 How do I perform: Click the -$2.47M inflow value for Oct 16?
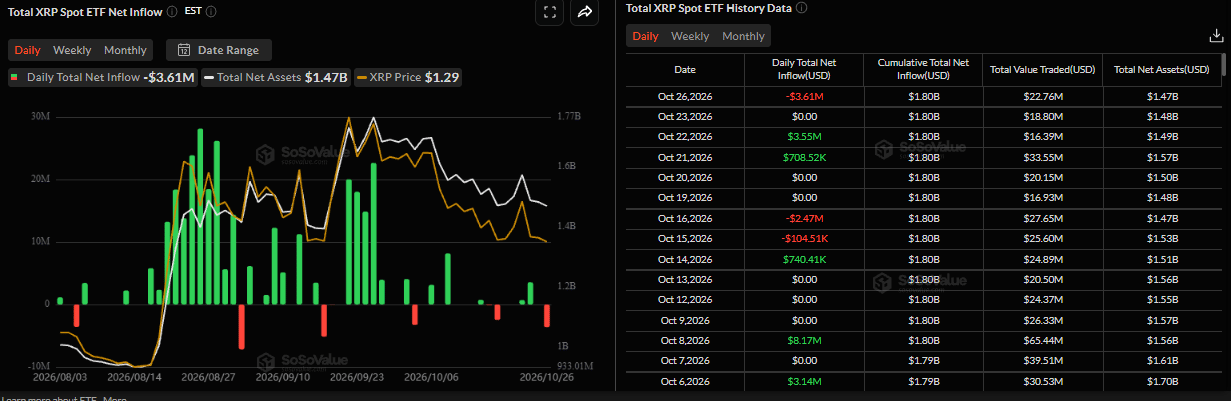[x=804, y=218]
